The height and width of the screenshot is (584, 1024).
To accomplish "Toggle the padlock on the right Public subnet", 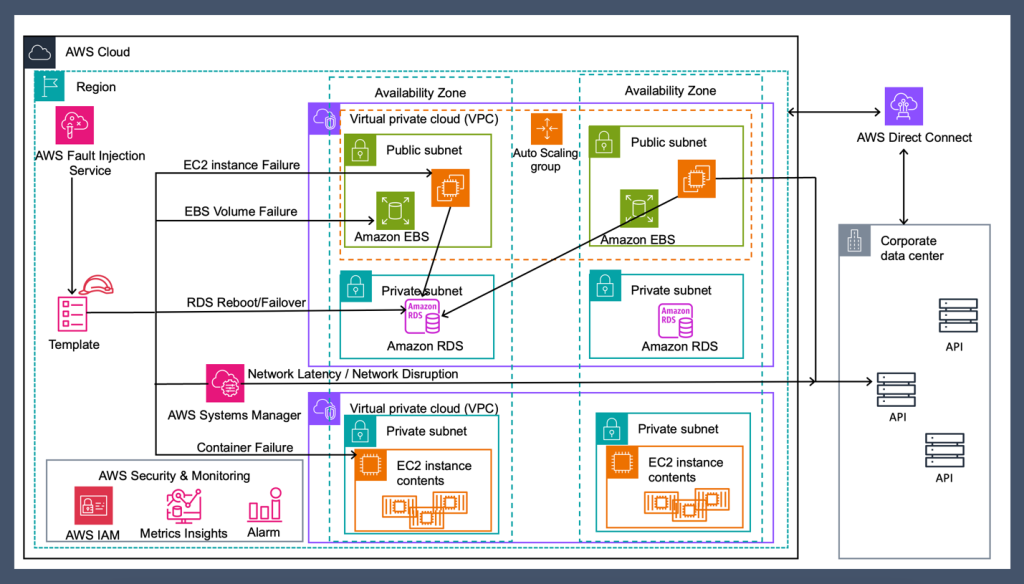I will click(x=604, y=142).
